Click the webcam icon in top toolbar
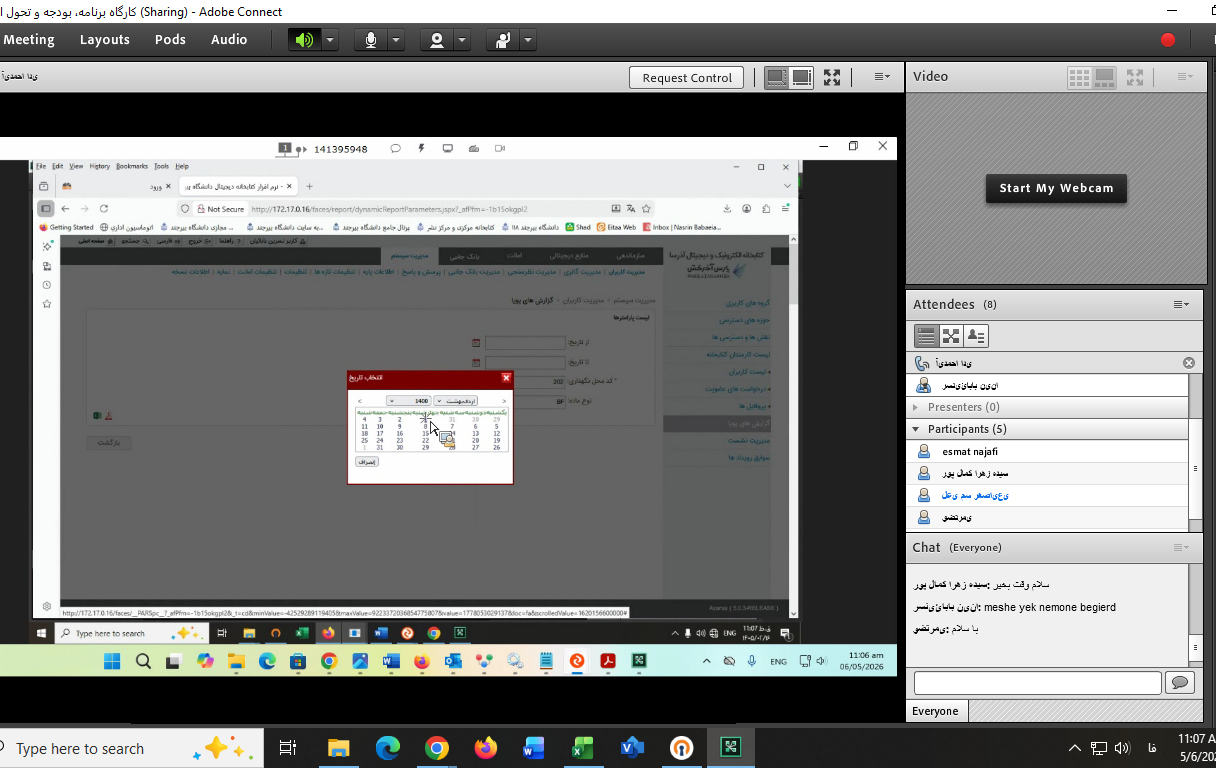1216x768 pixels. click(x=437, y=40)
